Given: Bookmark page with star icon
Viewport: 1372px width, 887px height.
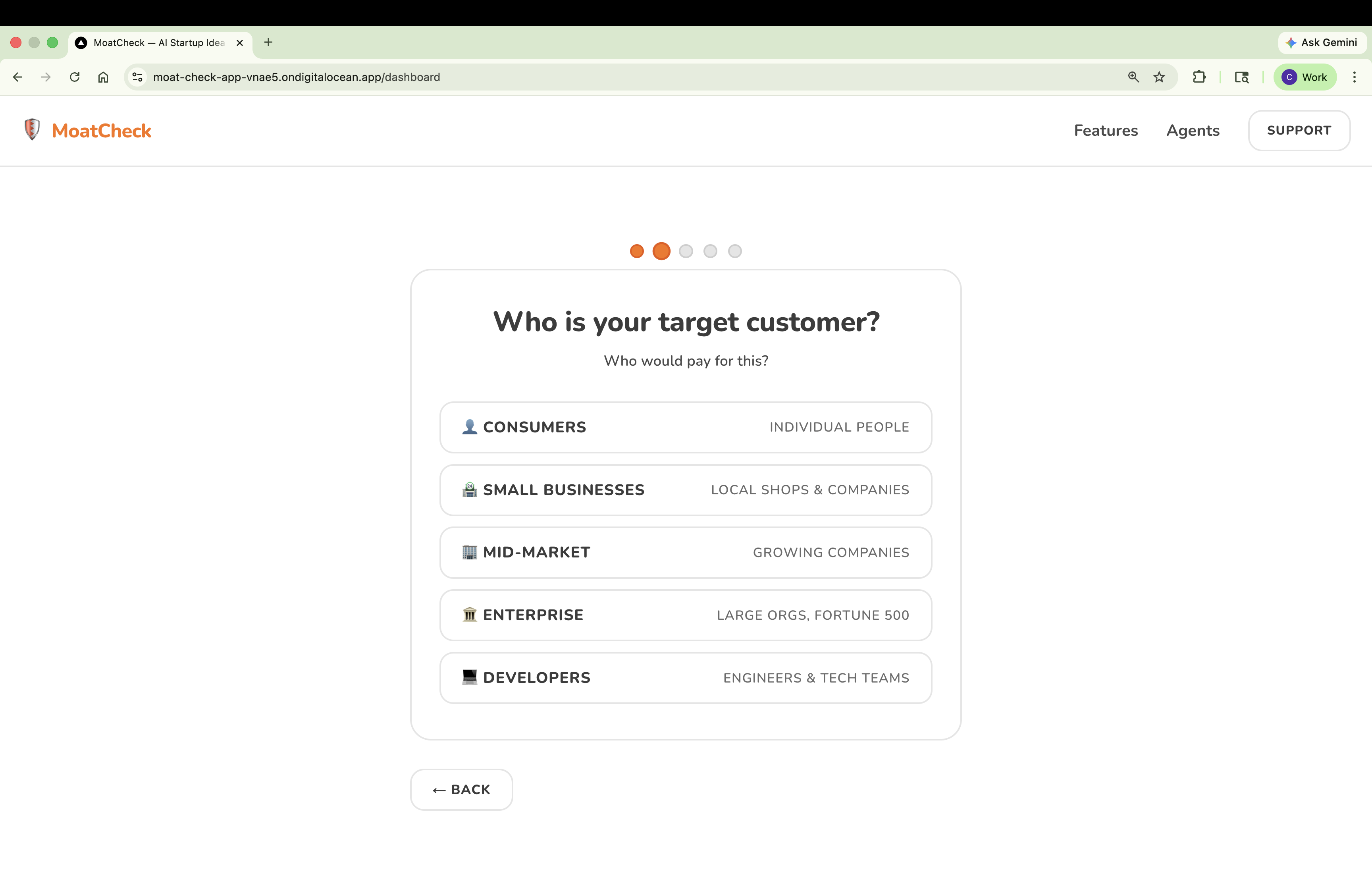Looking at the screenshot, I should [1159, 77].
